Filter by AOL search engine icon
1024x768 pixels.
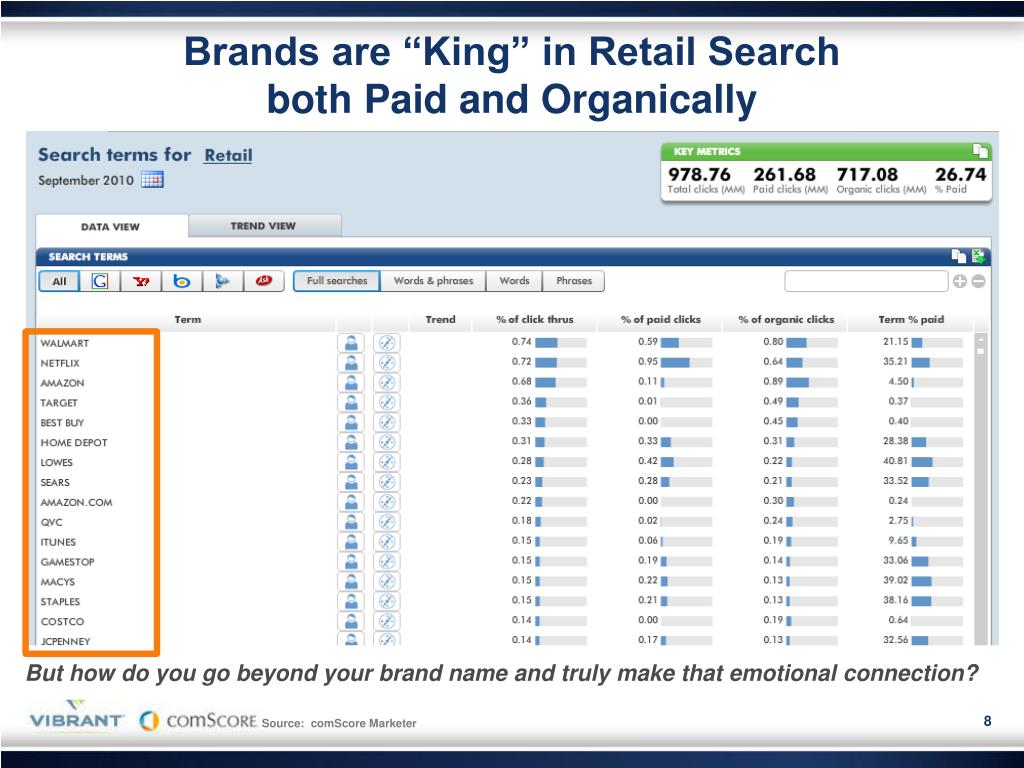[223, 281]
